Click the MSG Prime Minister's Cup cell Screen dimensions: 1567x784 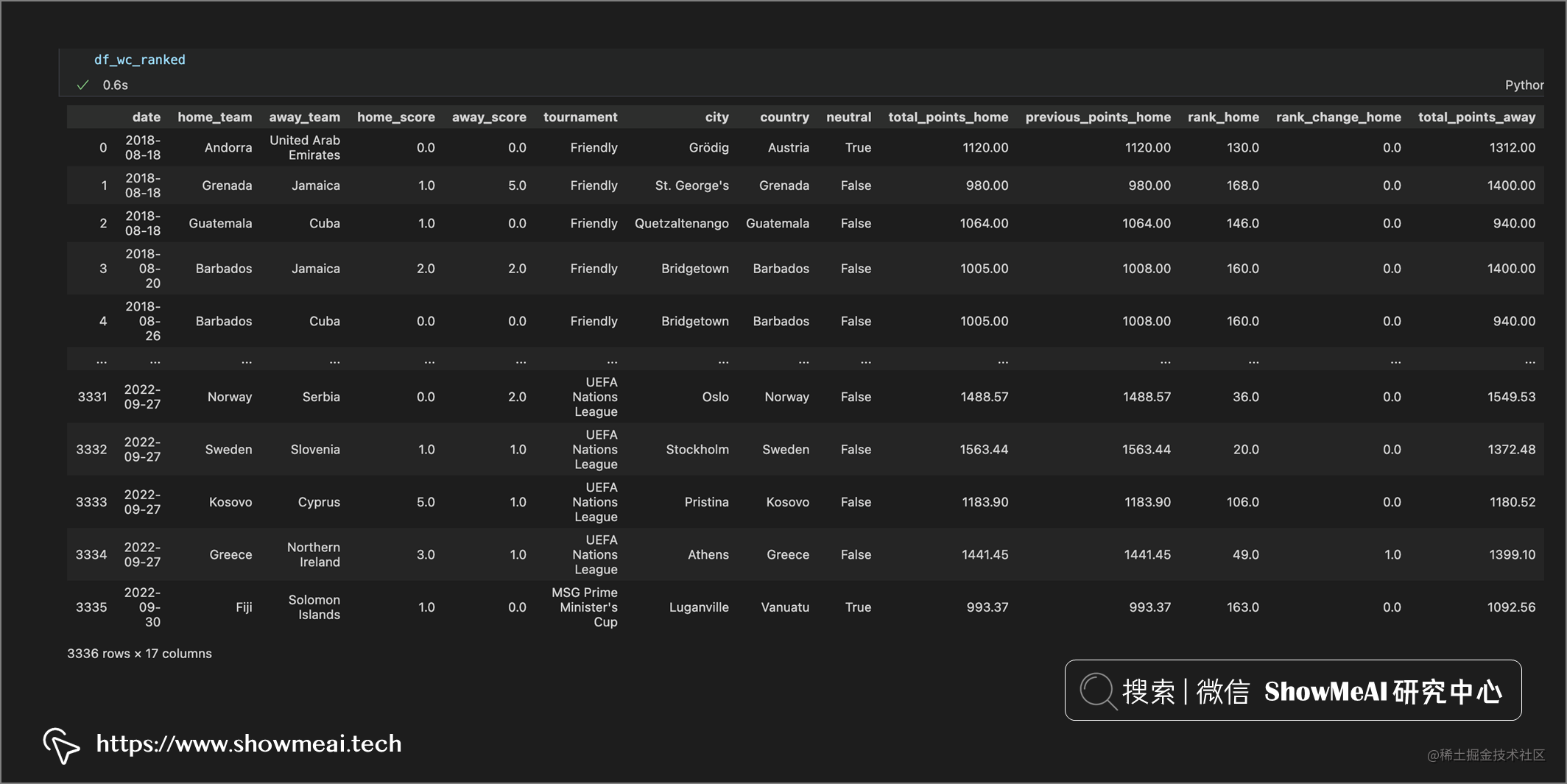585,607
